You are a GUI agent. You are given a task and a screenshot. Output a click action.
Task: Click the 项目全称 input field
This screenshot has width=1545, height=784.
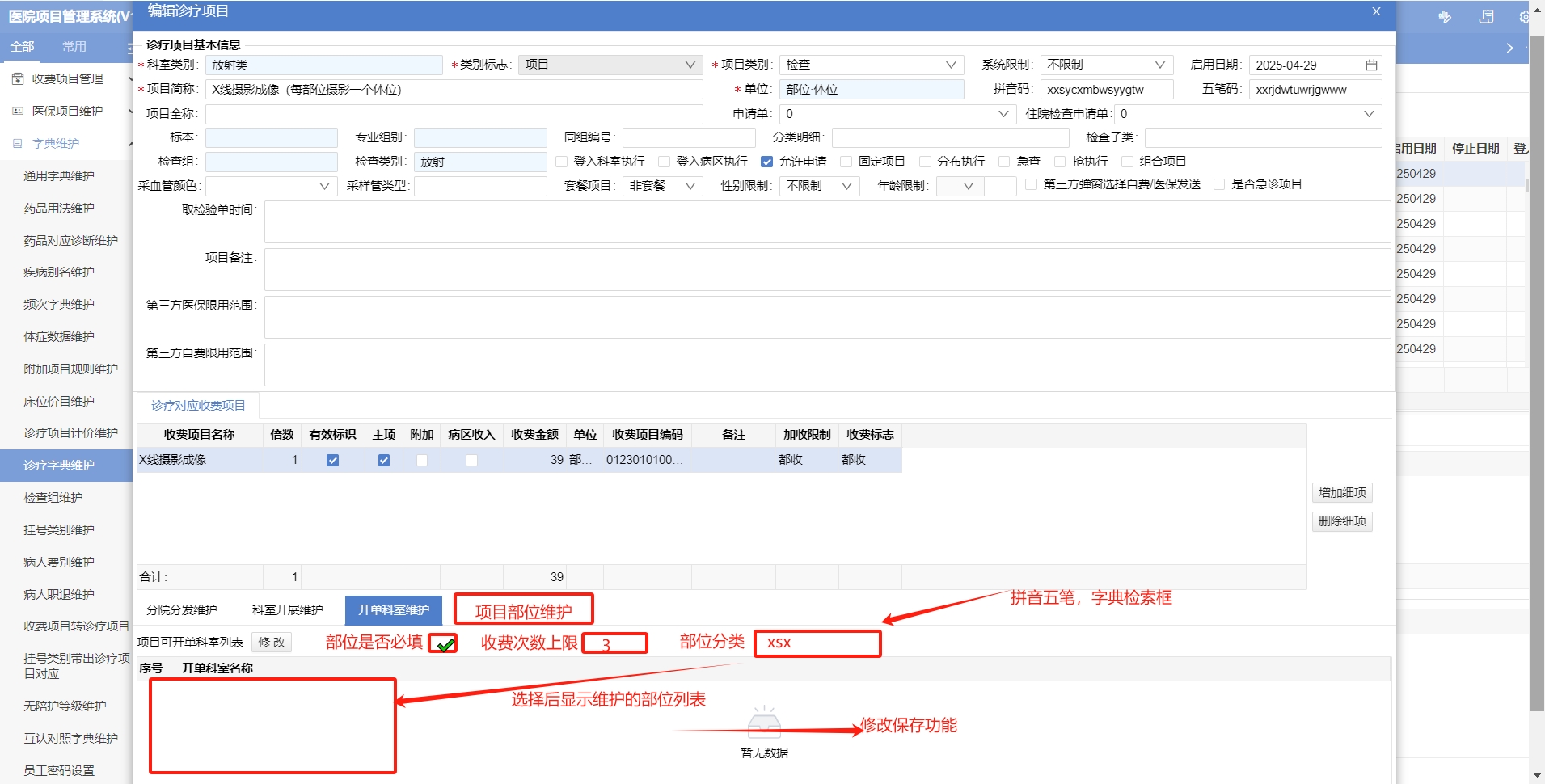[x=454, y=114]
